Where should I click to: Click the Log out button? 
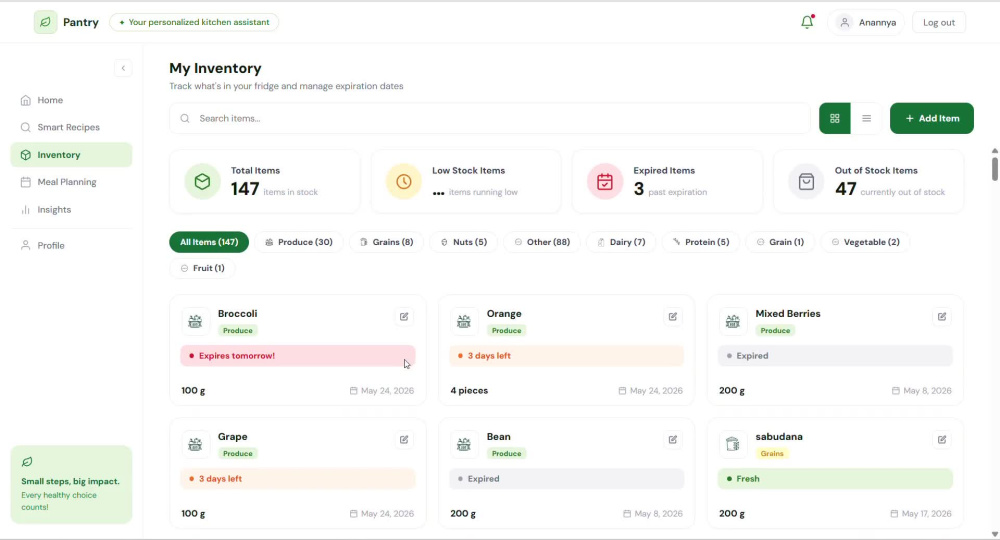939,22
